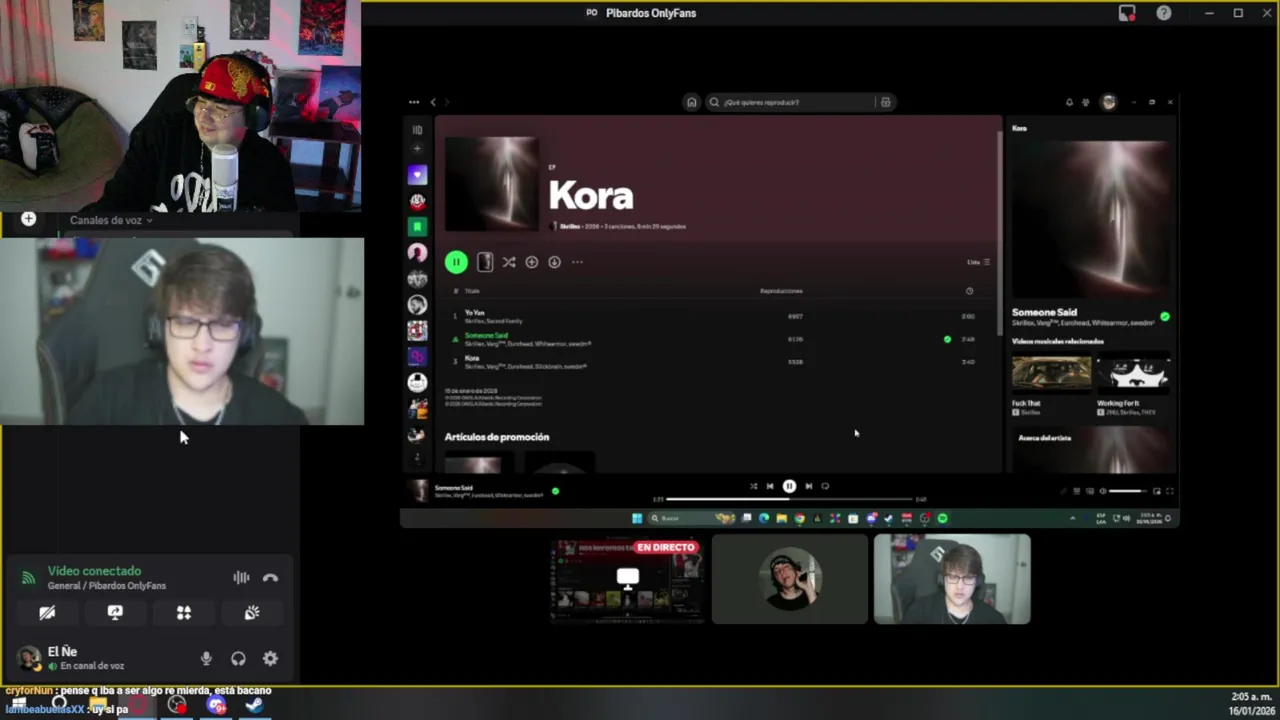Viewport: 1280px width, 720px height.
Task: Toggle repeat in the player bar
Action: tap(825, 486)
